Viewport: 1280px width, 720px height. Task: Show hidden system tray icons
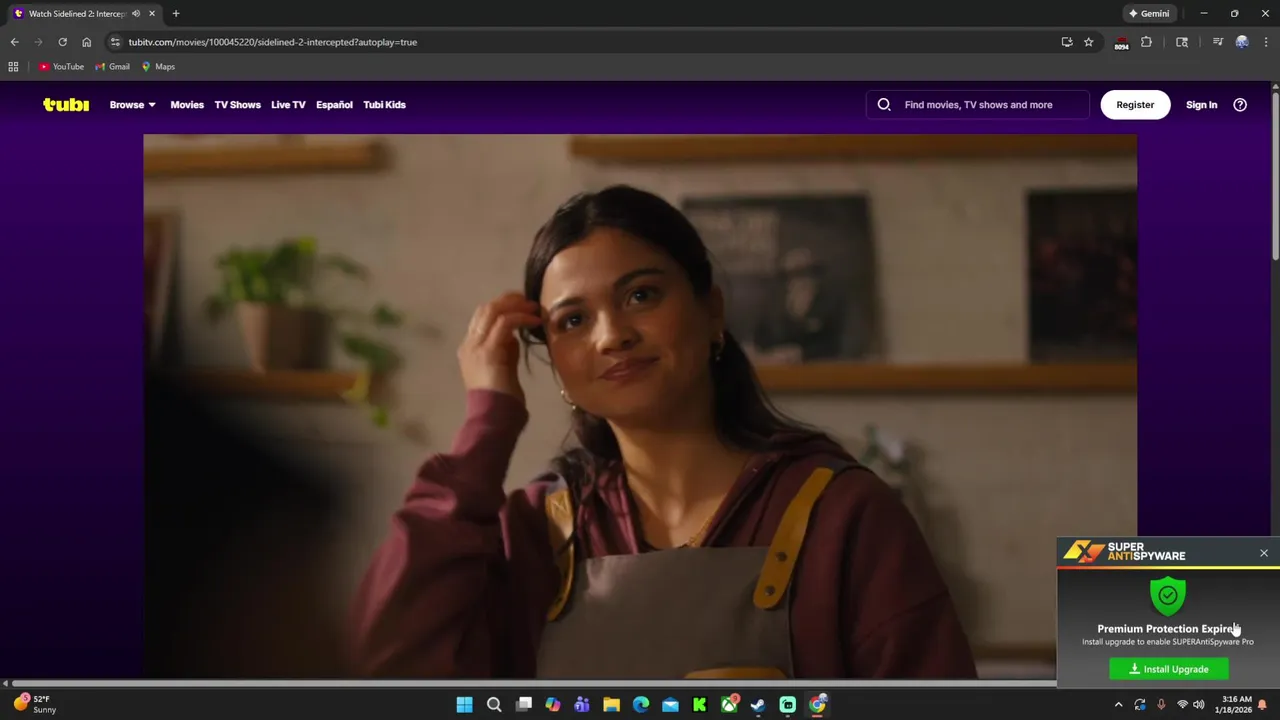pos(1119,705)
